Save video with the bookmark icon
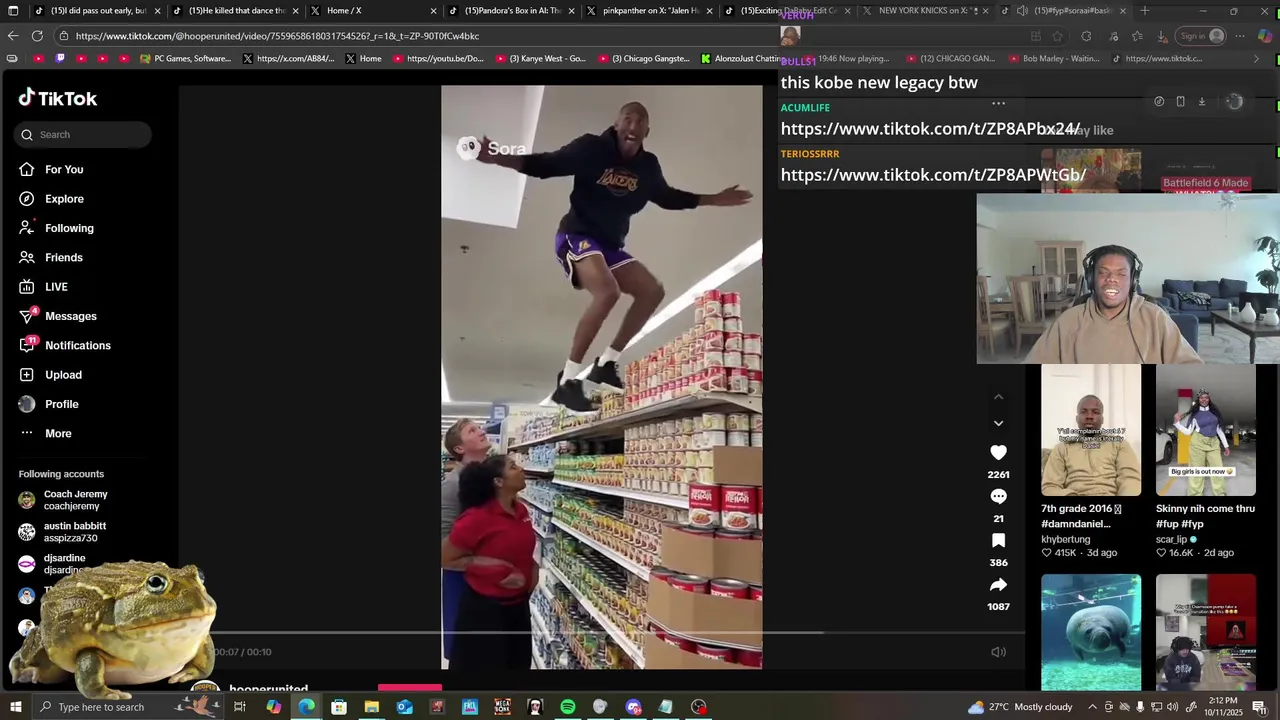 click(x=998, y=541)
